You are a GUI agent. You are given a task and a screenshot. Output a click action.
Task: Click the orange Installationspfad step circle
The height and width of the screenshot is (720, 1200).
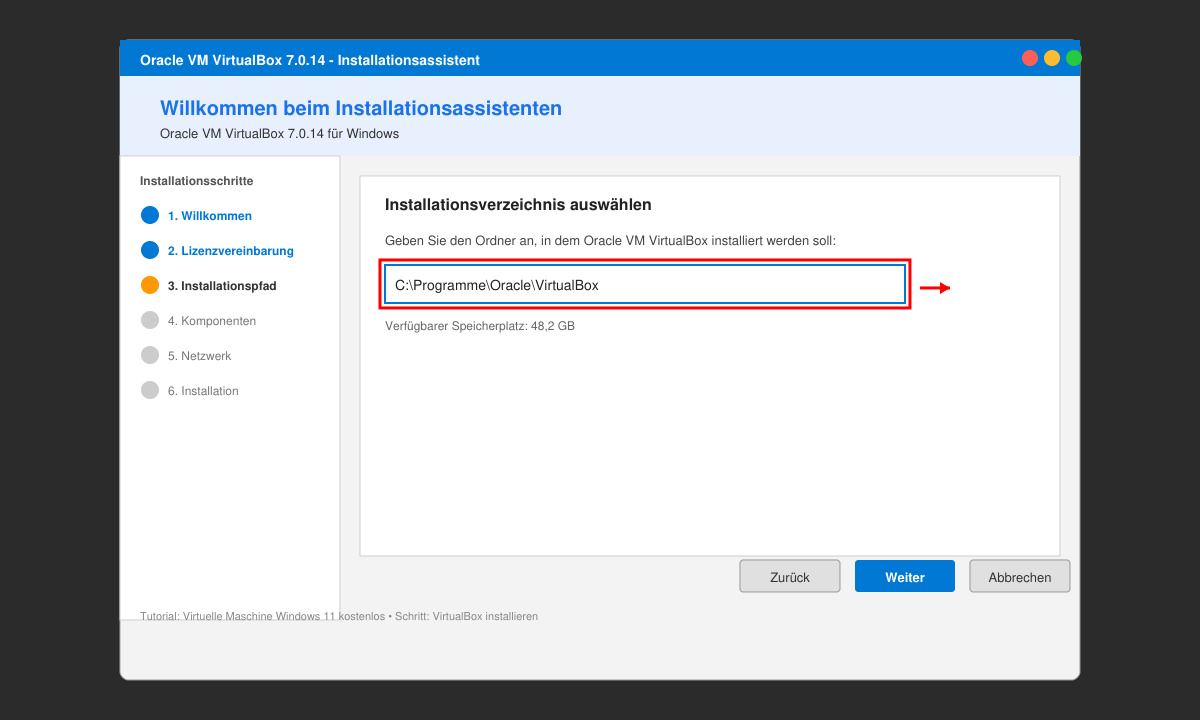coord(150,285)
